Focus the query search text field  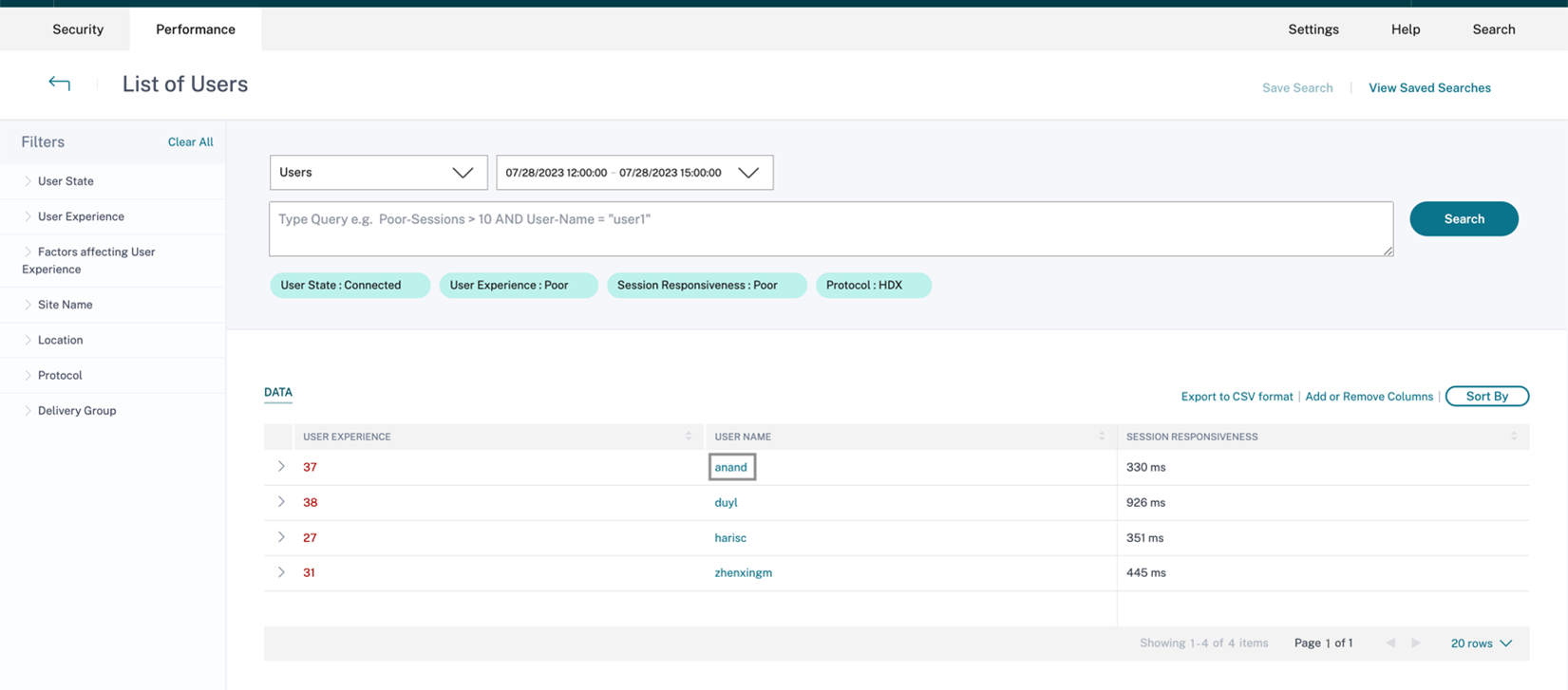(x=830, y=229)
